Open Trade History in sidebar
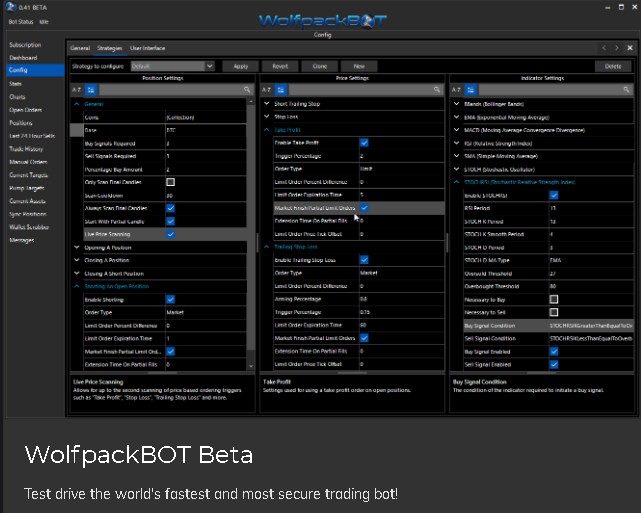Viewport: 641px width, 513px height. point(26,149)
